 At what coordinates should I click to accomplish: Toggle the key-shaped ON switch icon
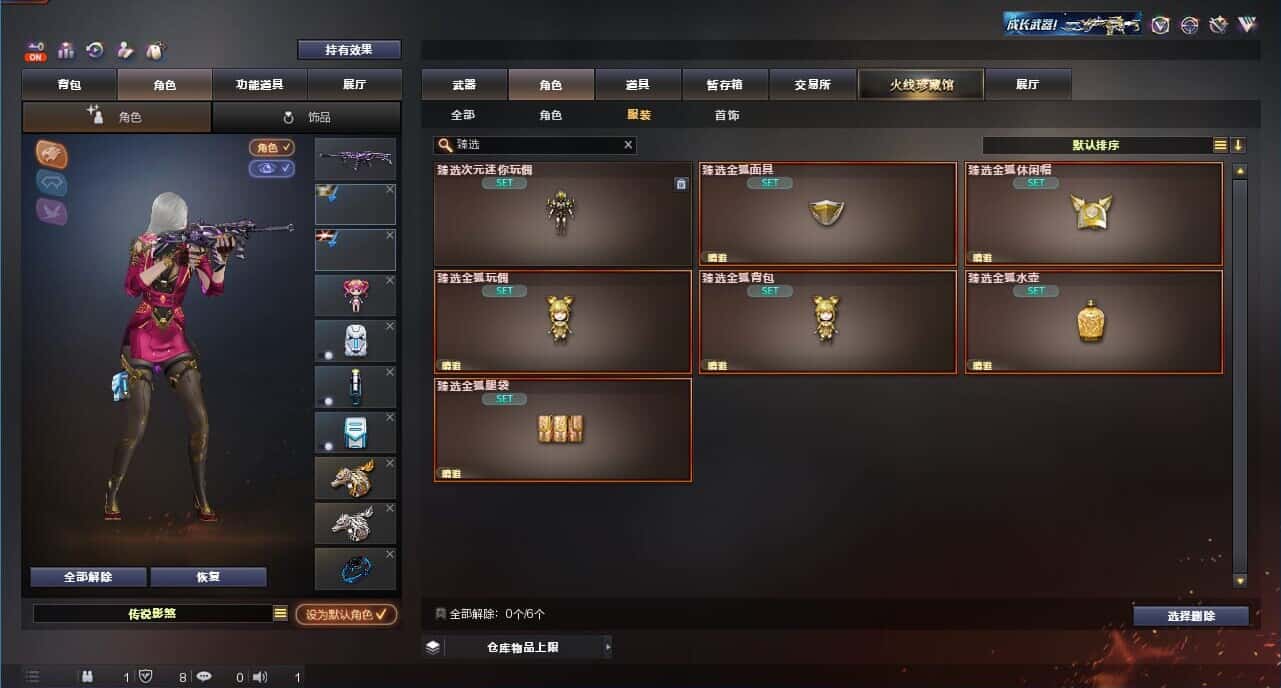[36, 51]
